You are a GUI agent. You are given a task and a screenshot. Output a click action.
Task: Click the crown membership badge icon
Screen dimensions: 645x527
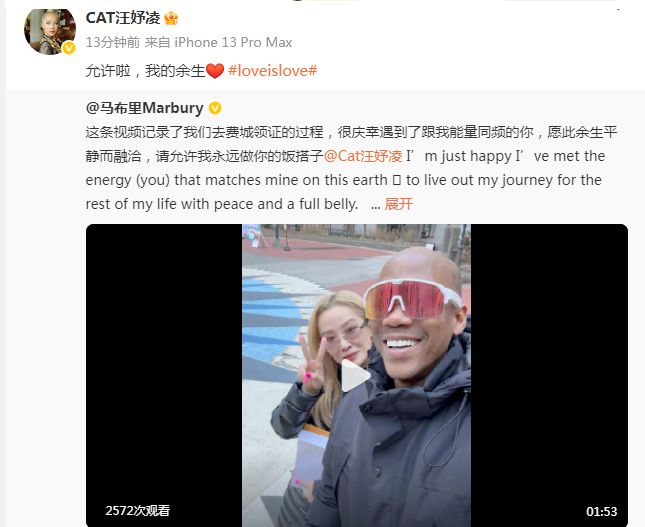click(171, 19)
